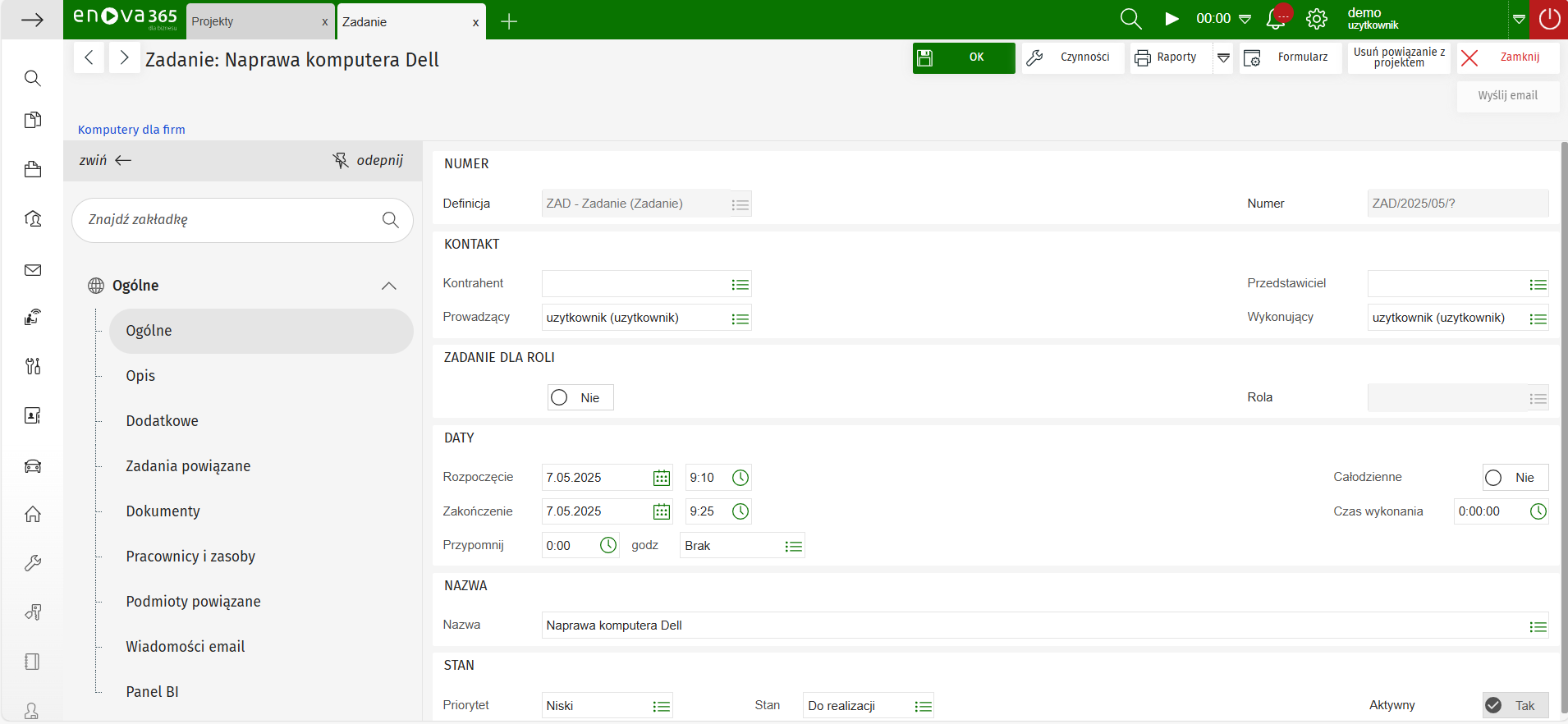Screen dimensions: 1568x724
Task: Click the home icon in left sidebar
Action: (33, 514)
